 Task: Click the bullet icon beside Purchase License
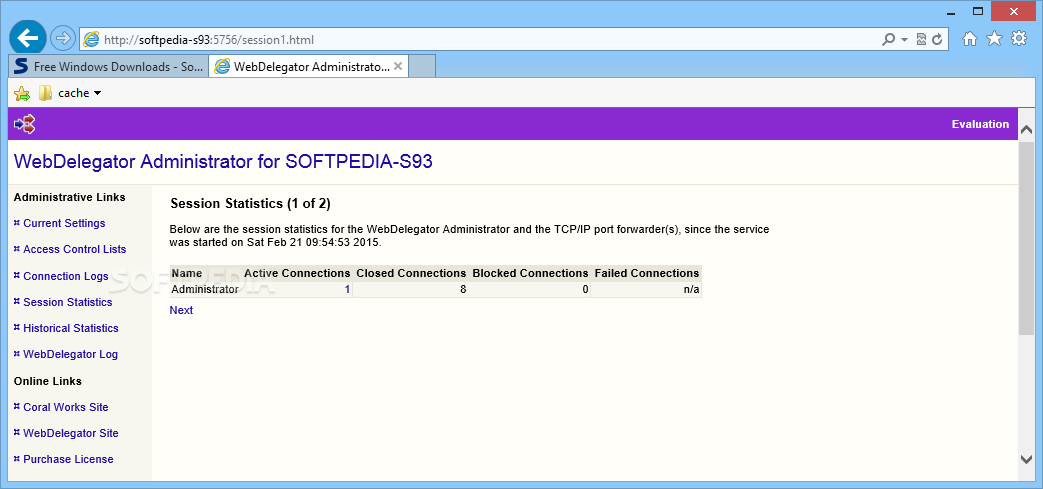[x=17, y=459]
